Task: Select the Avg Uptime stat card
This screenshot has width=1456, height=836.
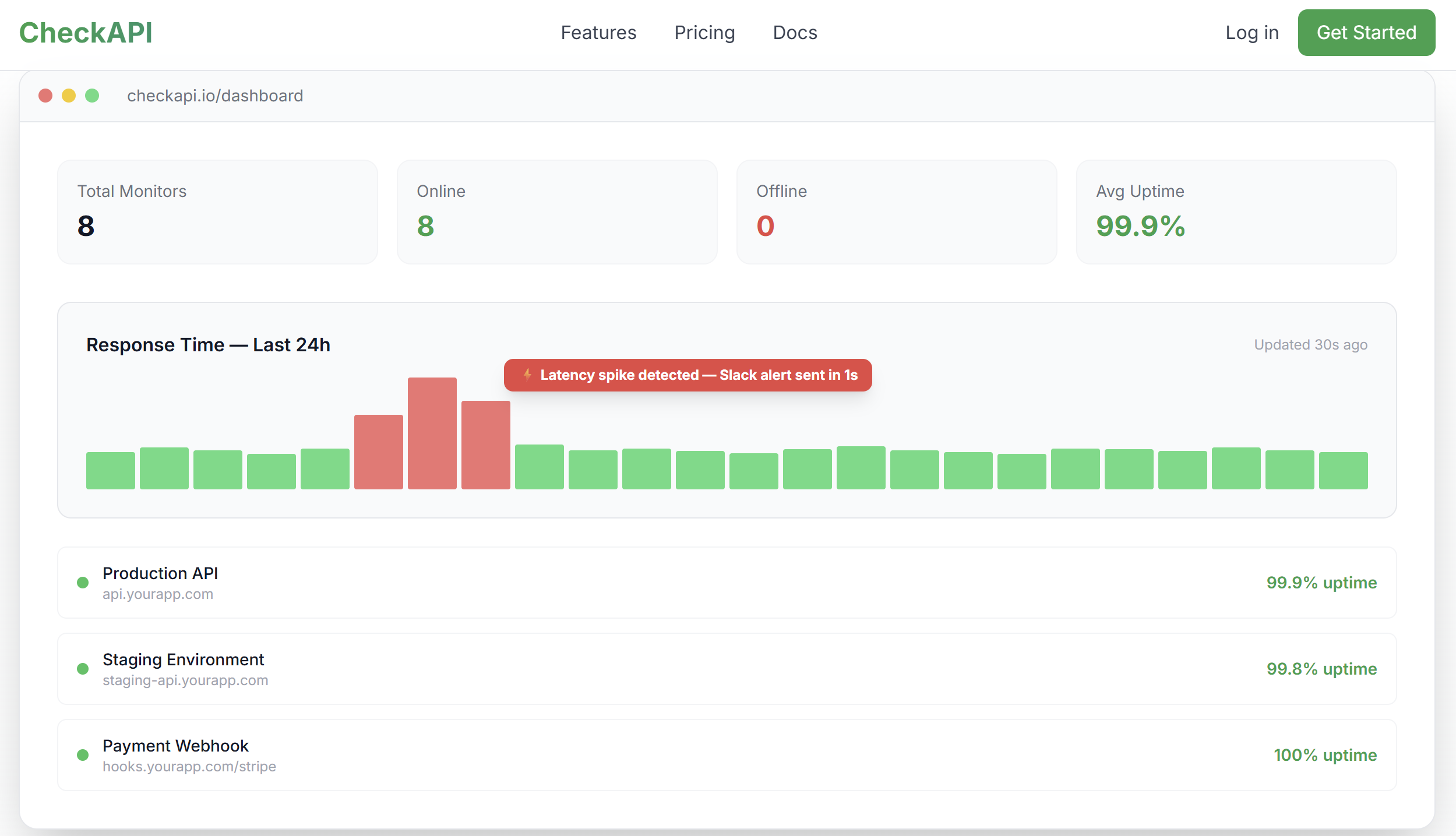Action: click(x=1236, y=212)
